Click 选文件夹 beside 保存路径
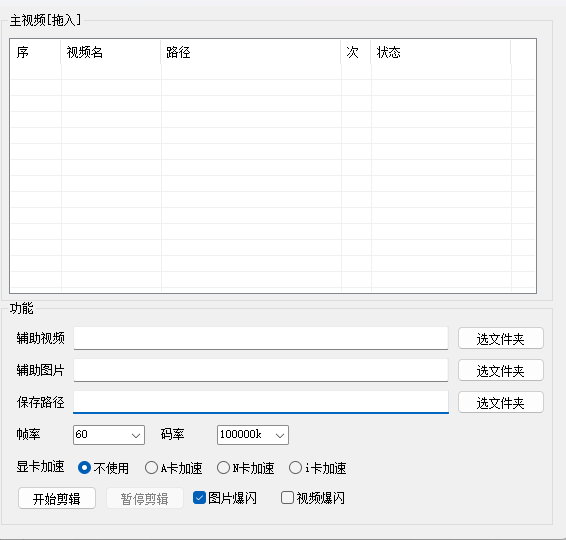Screen dimensions: 566x540 click(501, 402)
